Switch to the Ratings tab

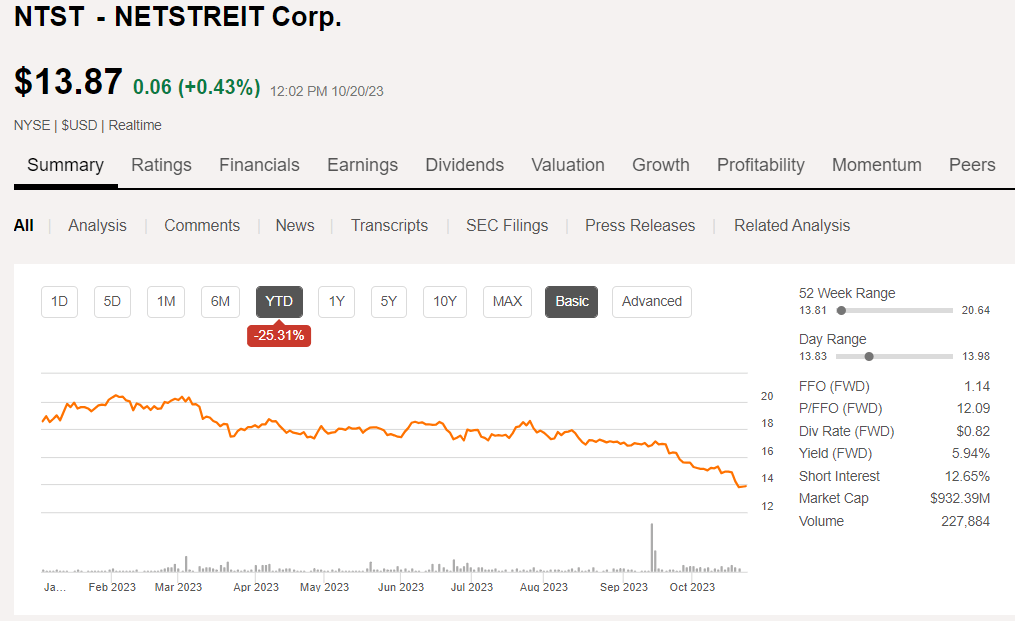[x=161, y=164]
